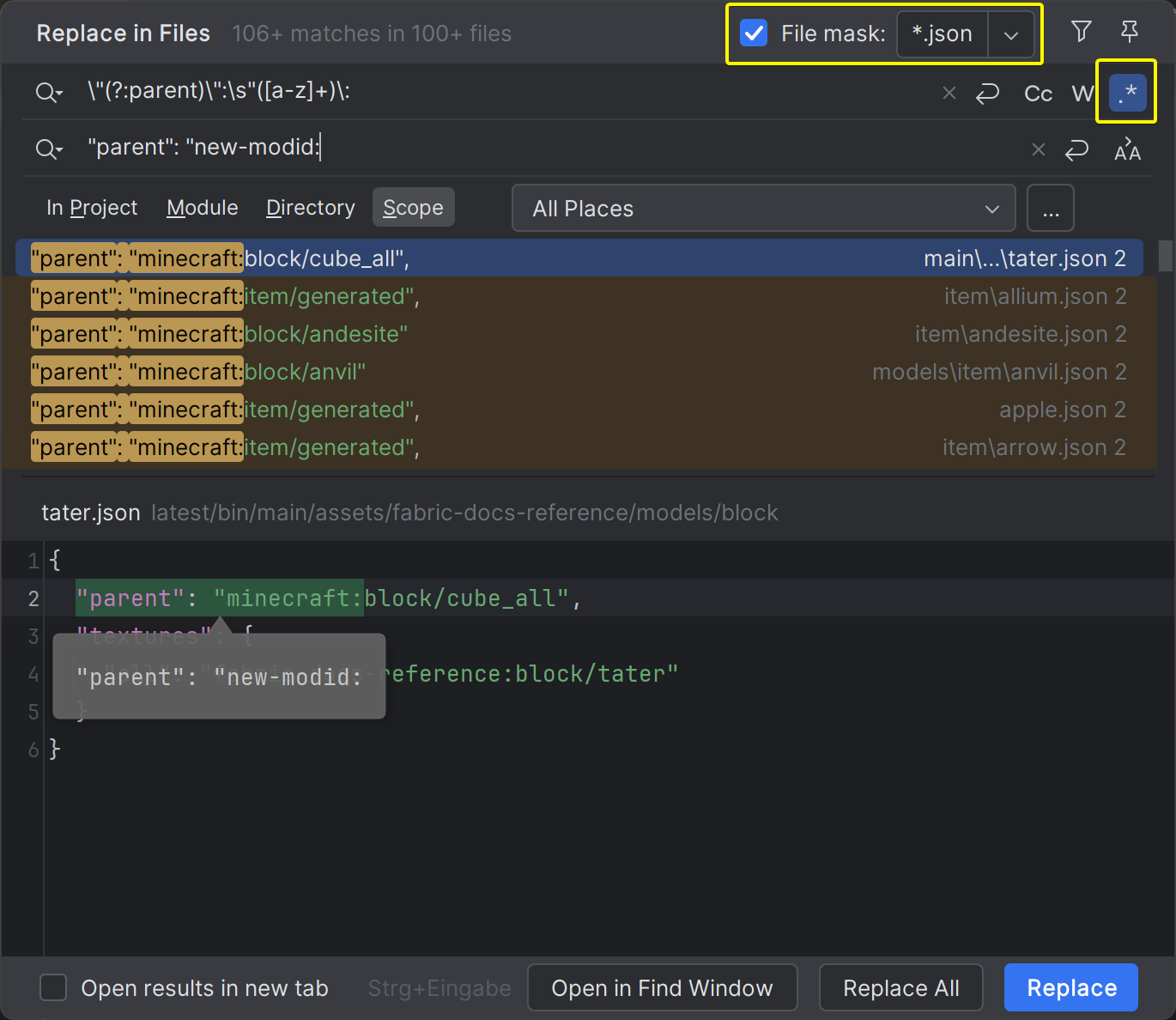
Task: Switch to the Directory search tab
Action: click(x=310, y=207)
